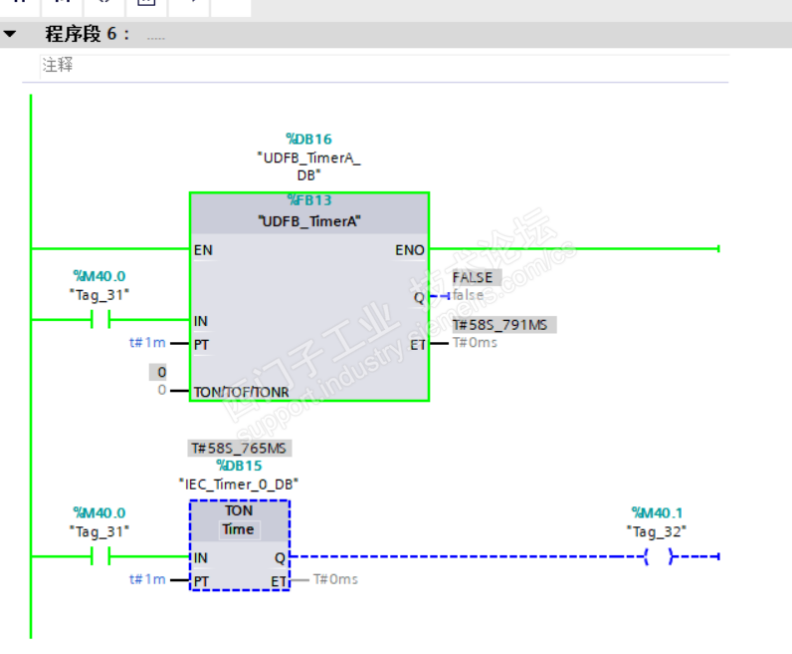This screenshot has height=654, width=792.
Task: Open the Time data type selector in the TON block
Action: [239, 529]
